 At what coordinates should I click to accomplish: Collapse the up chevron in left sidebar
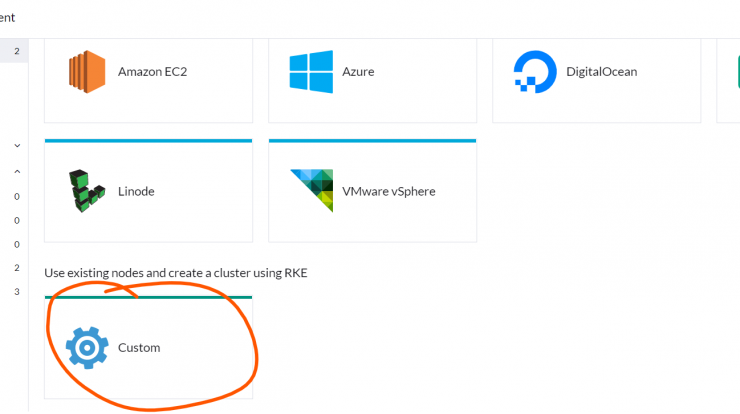click(x=17, y=171)
